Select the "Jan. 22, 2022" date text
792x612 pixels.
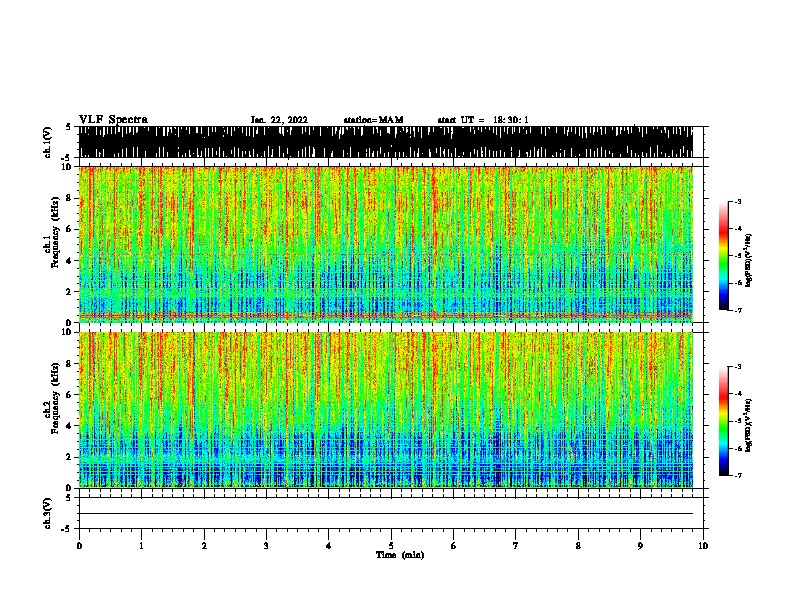(279, 120)
